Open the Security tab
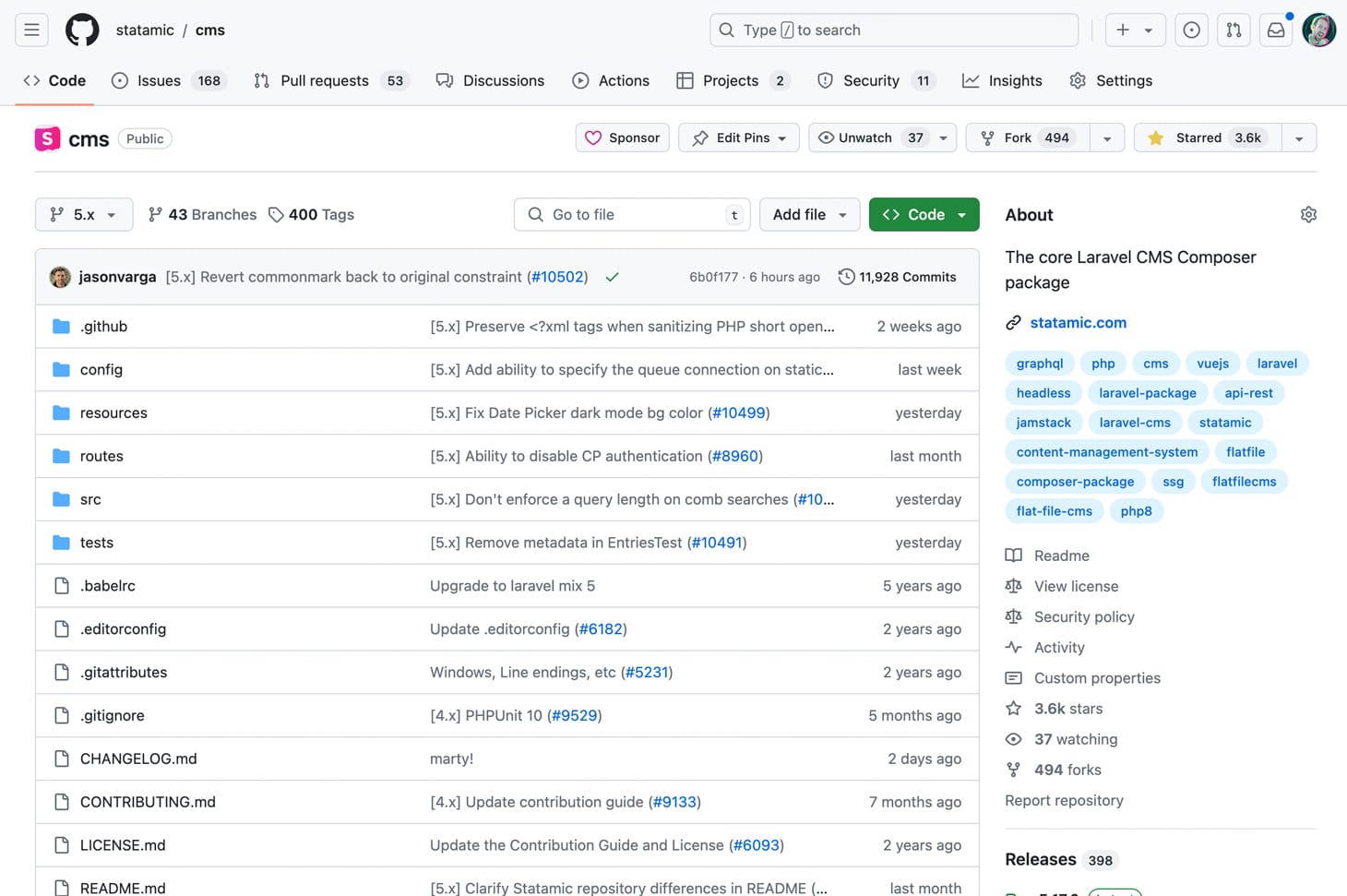Screen dimensions: 1347x896 [x=877, y=80]
